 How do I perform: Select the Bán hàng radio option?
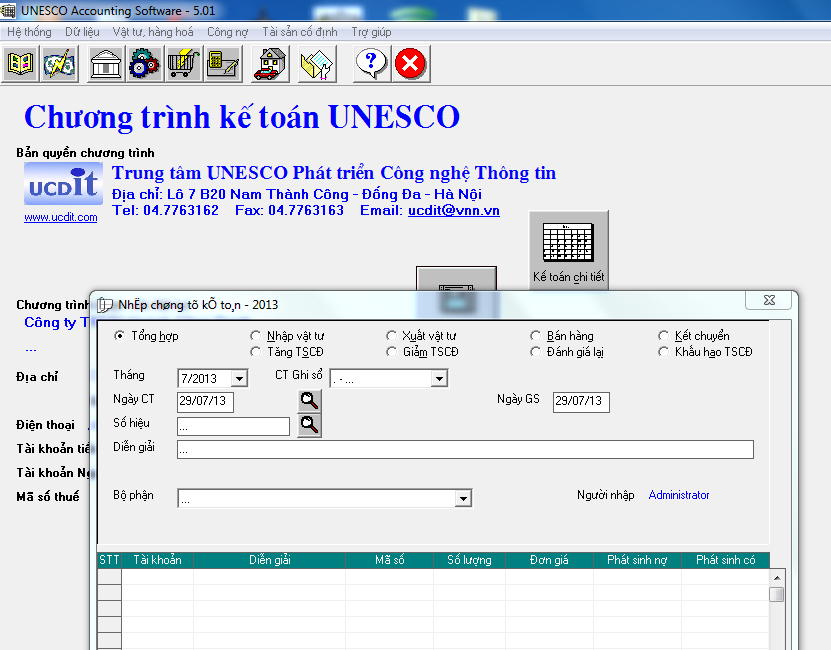coord(536,336)
